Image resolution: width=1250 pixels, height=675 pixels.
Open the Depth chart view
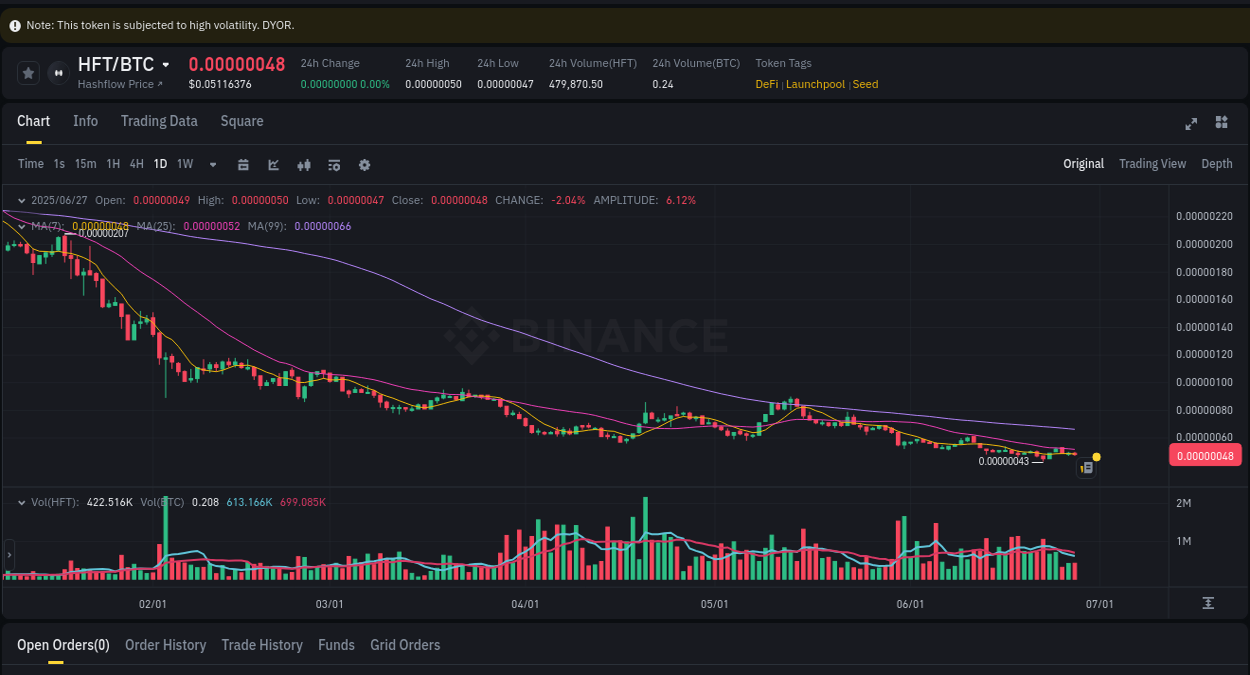[1217, 163]
